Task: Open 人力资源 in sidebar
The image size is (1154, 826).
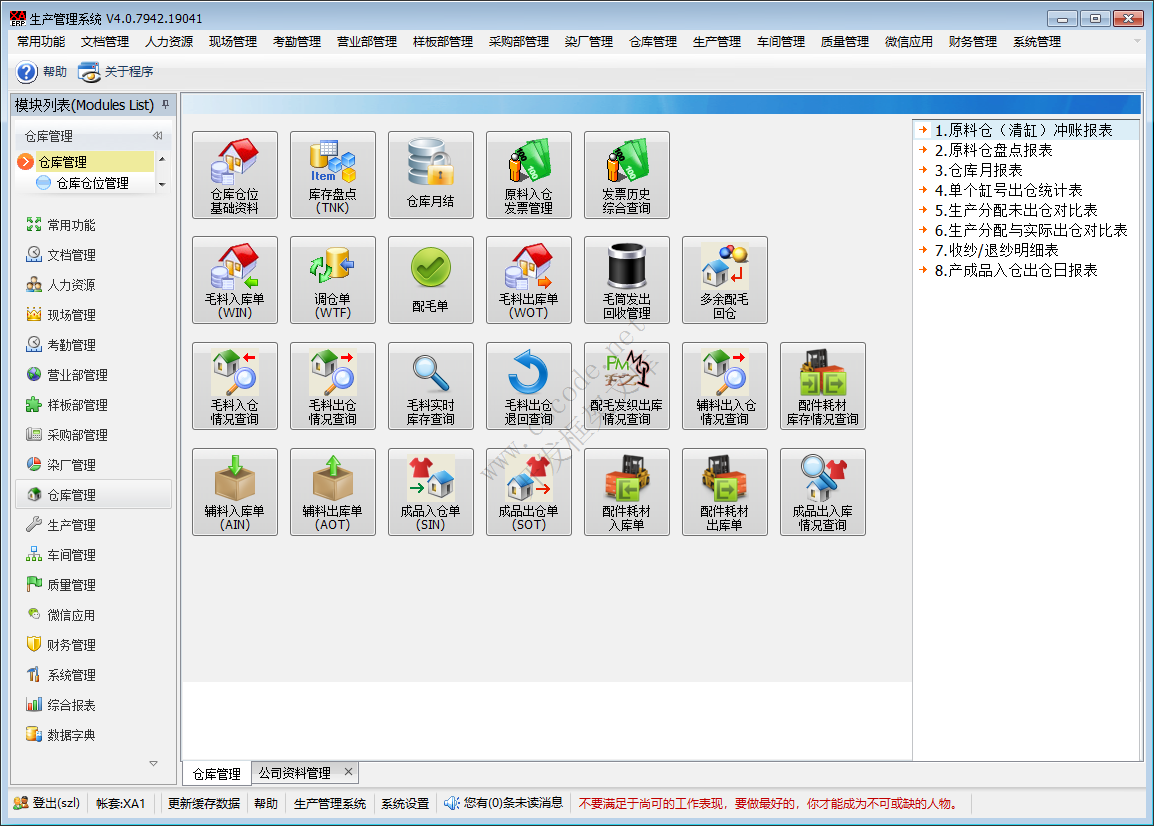Action: (x=71, y=285)
